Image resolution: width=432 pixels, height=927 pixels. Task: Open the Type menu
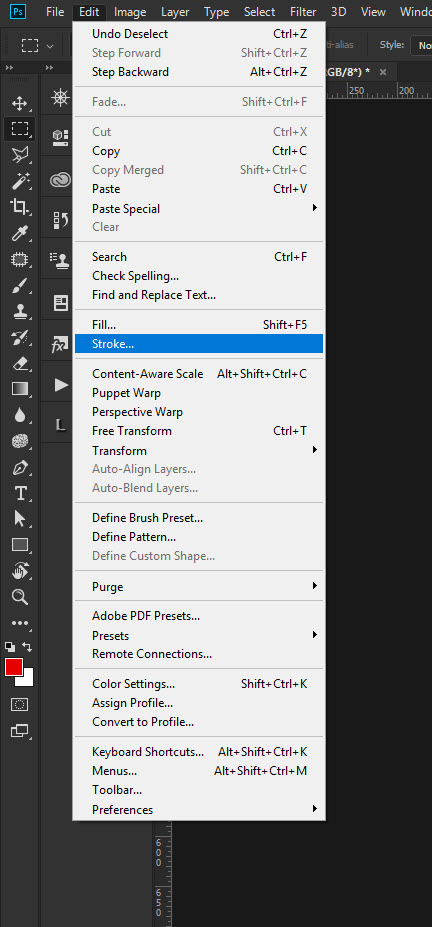pyautogui.click(x=217, y=12)
